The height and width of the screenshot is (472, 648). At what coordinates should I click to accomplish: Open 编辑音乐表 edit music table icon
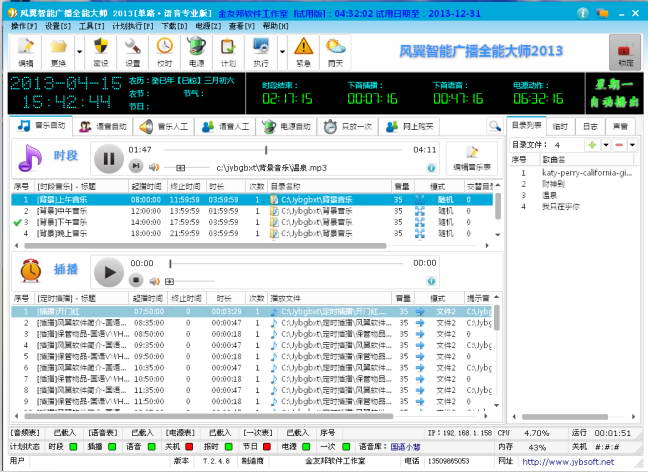coord(472,158)
